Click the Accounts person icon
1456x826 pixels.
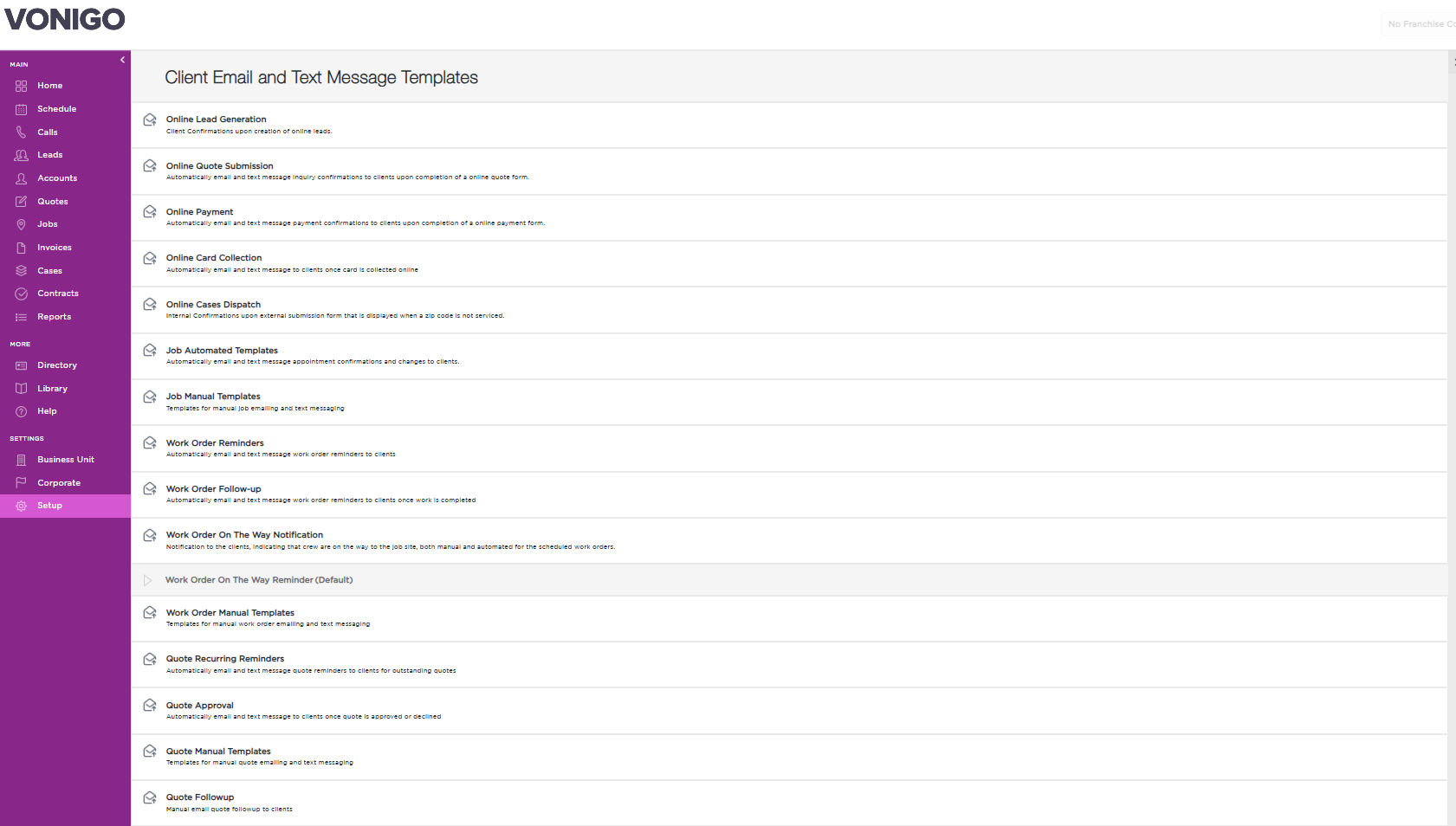pyautogui.click(x=21, y=178)
